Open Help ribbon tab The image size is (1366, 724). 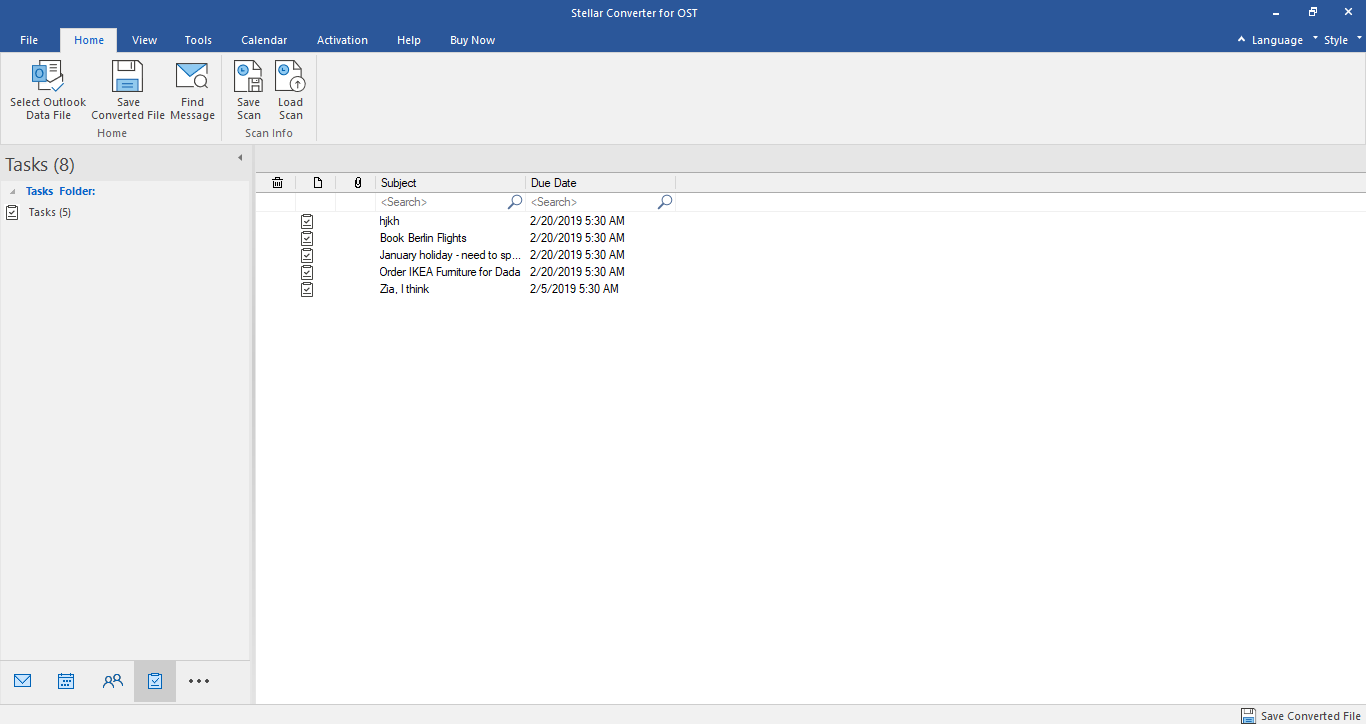[409, 40]
